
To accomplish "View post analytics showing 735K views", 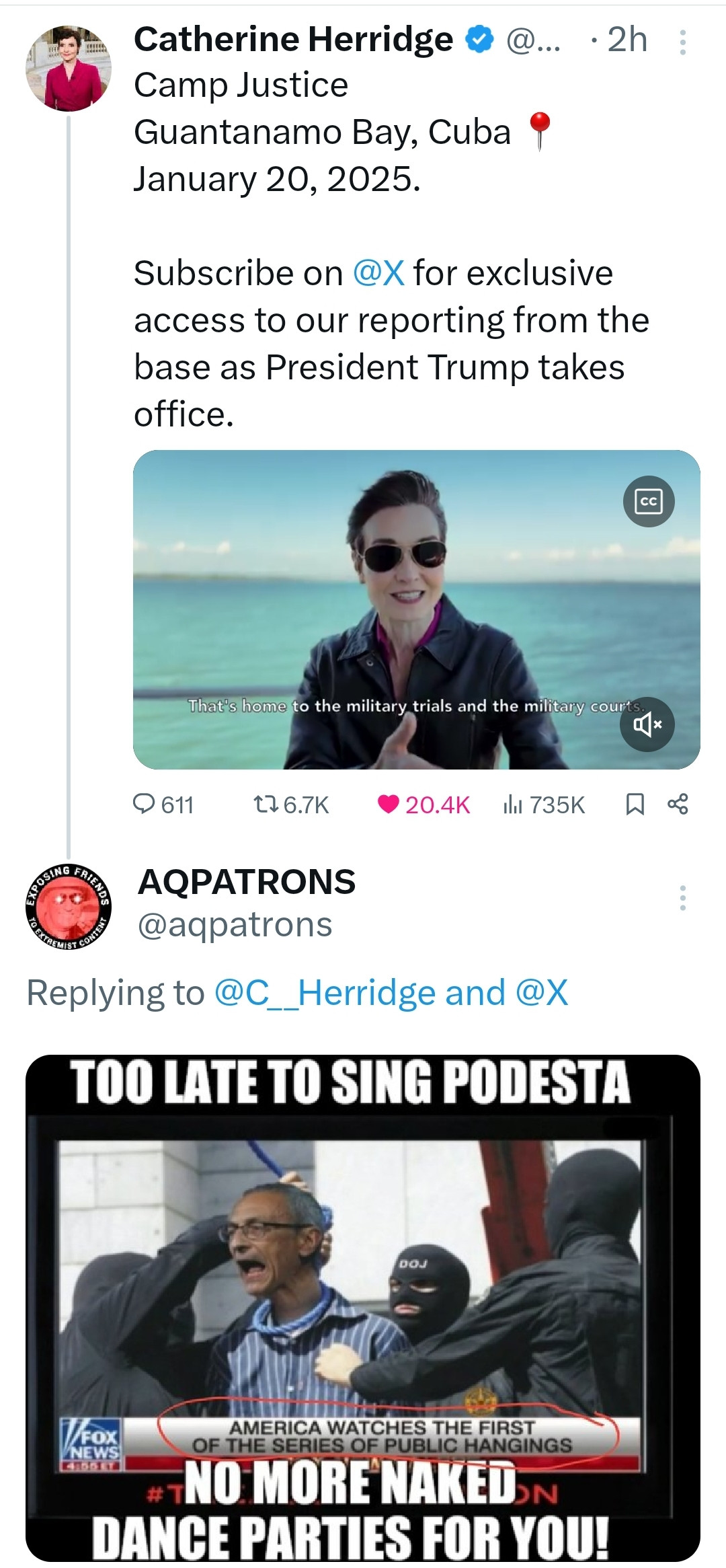I will pos(512,804).
